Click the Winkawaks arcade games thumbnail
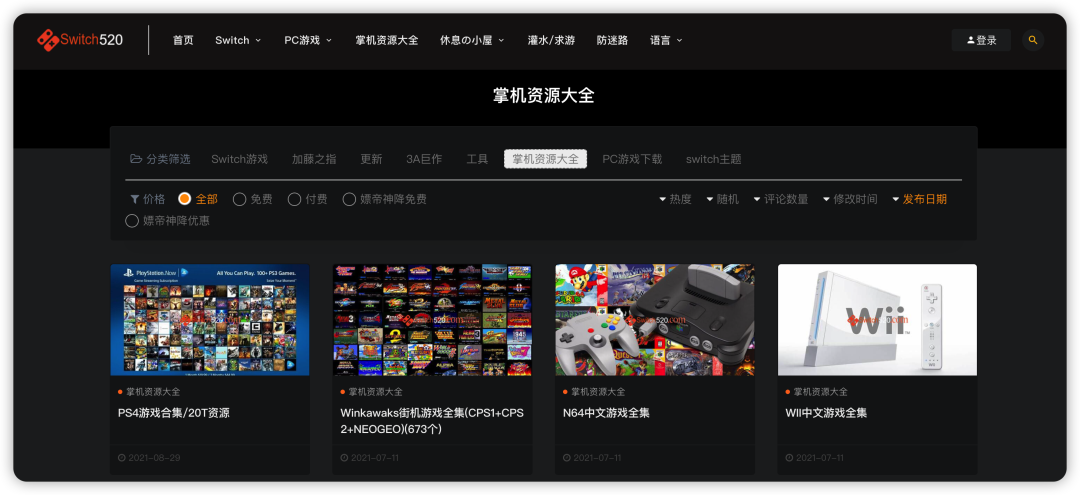The height and width of the screenshot is (495, 1080). tap(432, 319)
